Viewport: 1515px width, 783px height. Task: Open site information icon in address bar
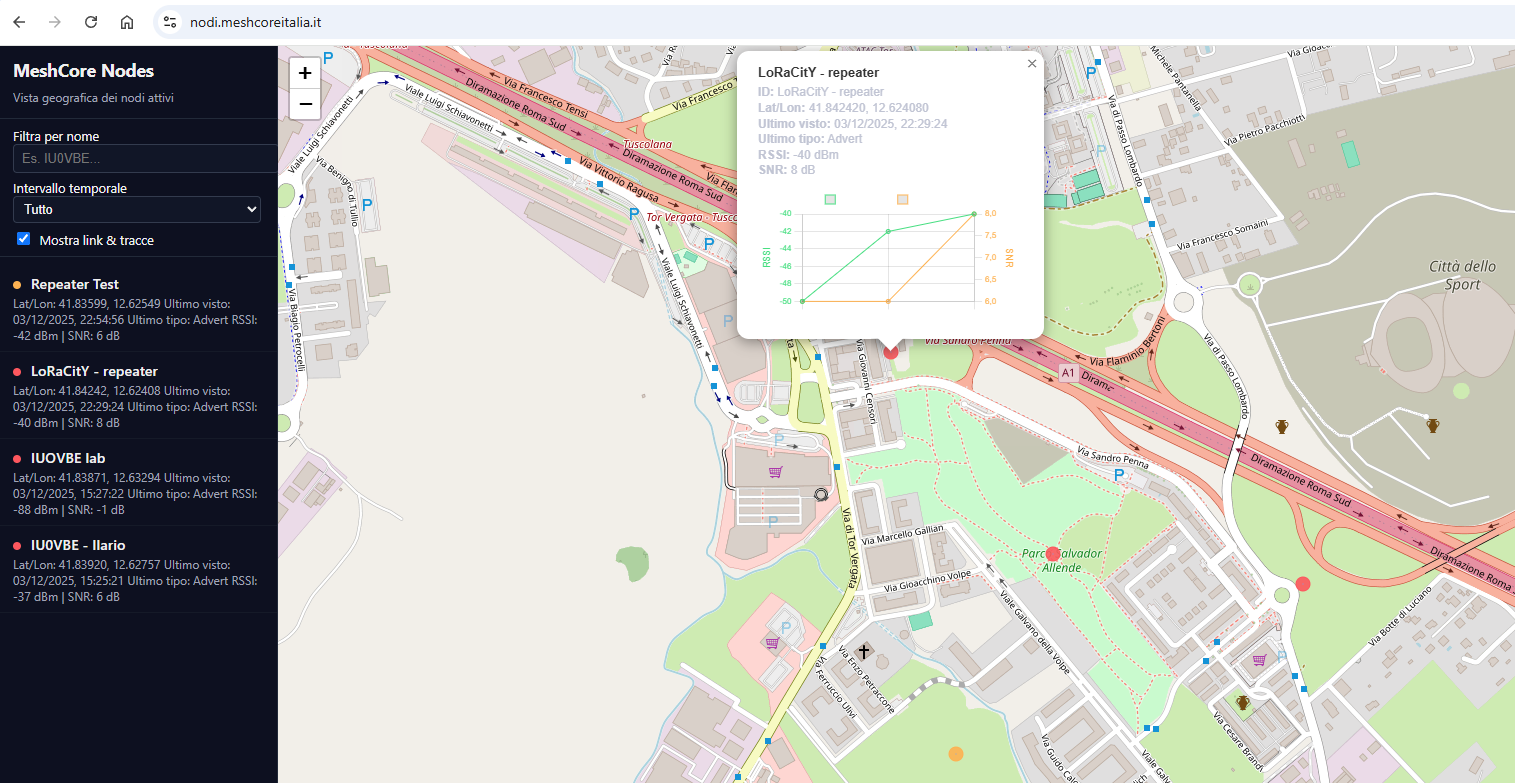(x=170, y=22)
